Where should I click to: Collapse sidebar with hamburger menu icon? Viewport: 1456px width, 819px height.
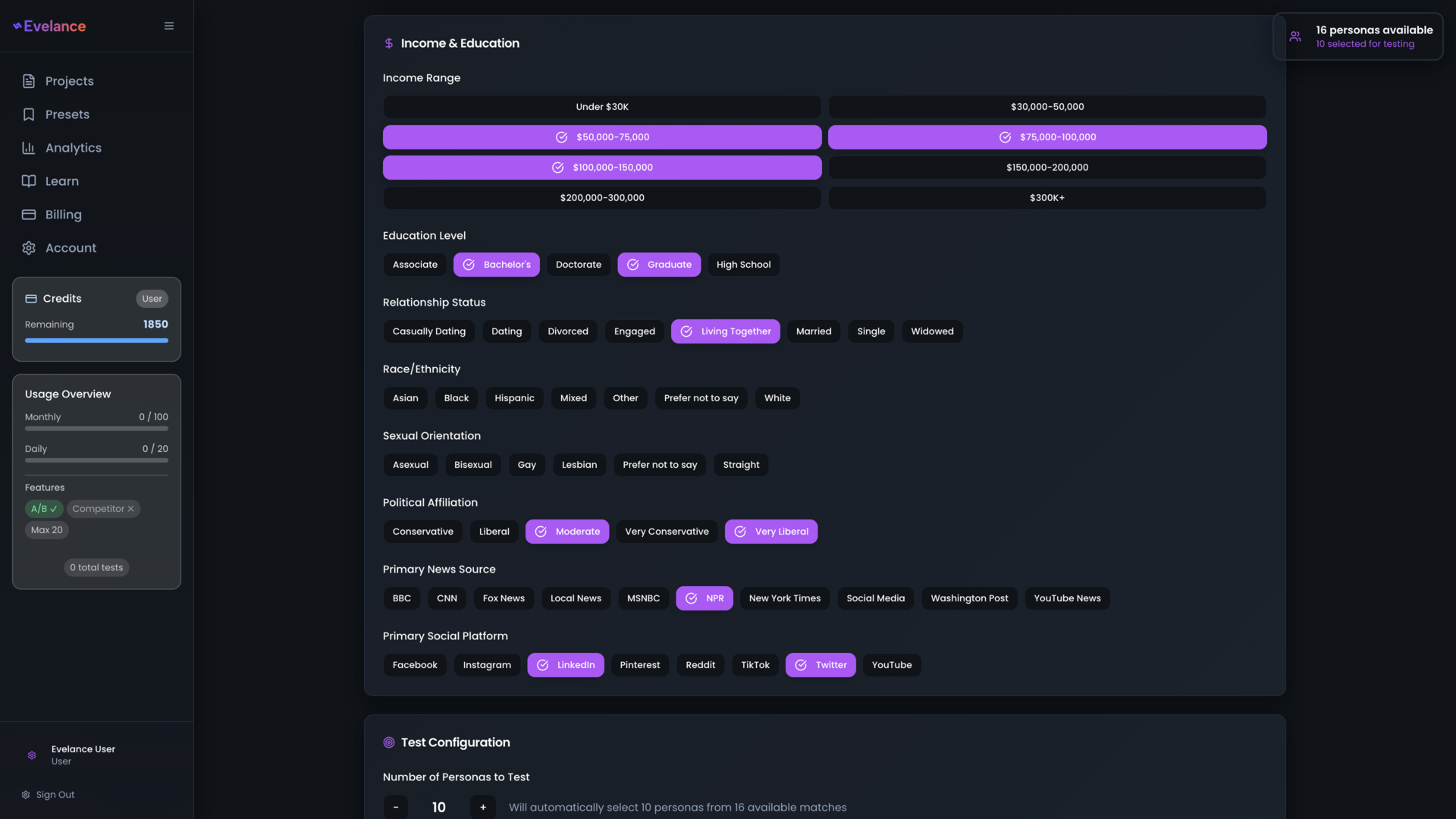(169, 26)
